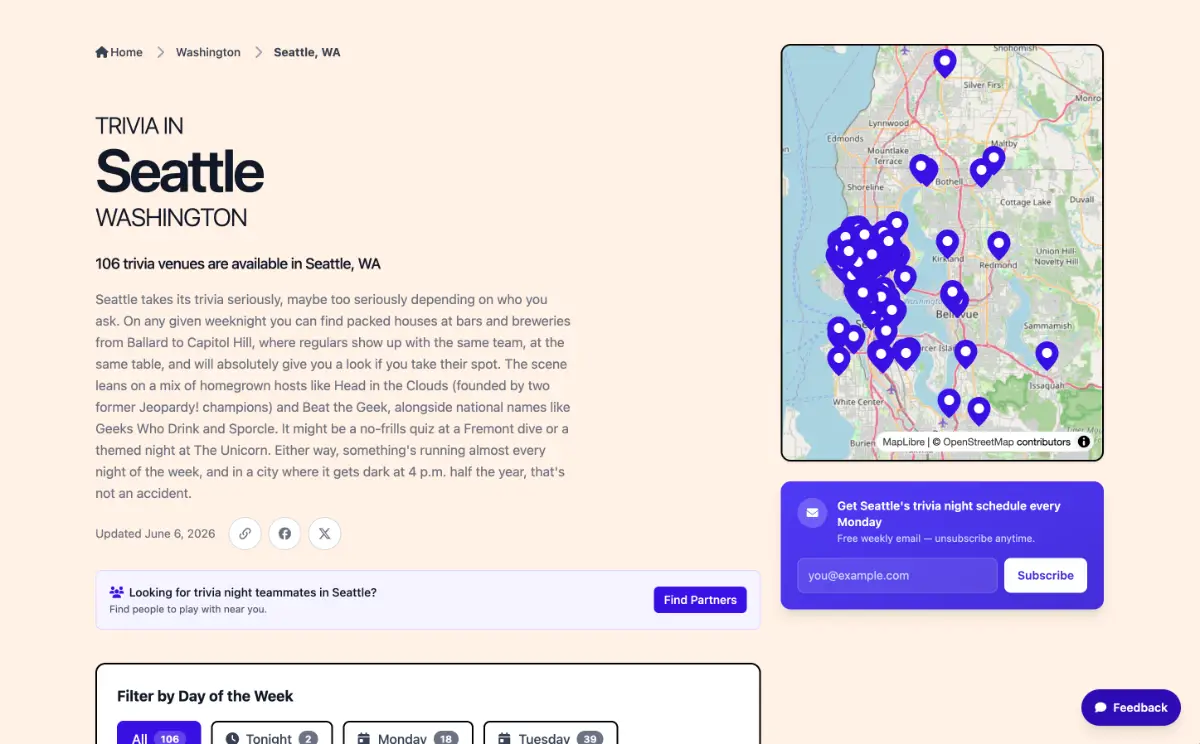The height and width of the screenshot is (744, 1200).
Task: Select the All day filter
Action: click(159, 733)
